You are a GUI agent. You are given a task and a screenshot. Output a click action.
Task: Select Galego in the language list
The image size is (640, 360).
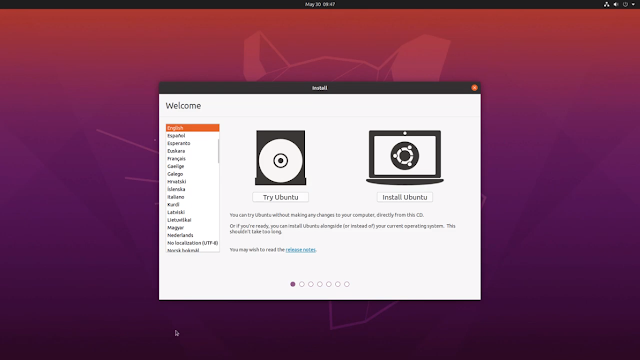[x=192, y=174]
